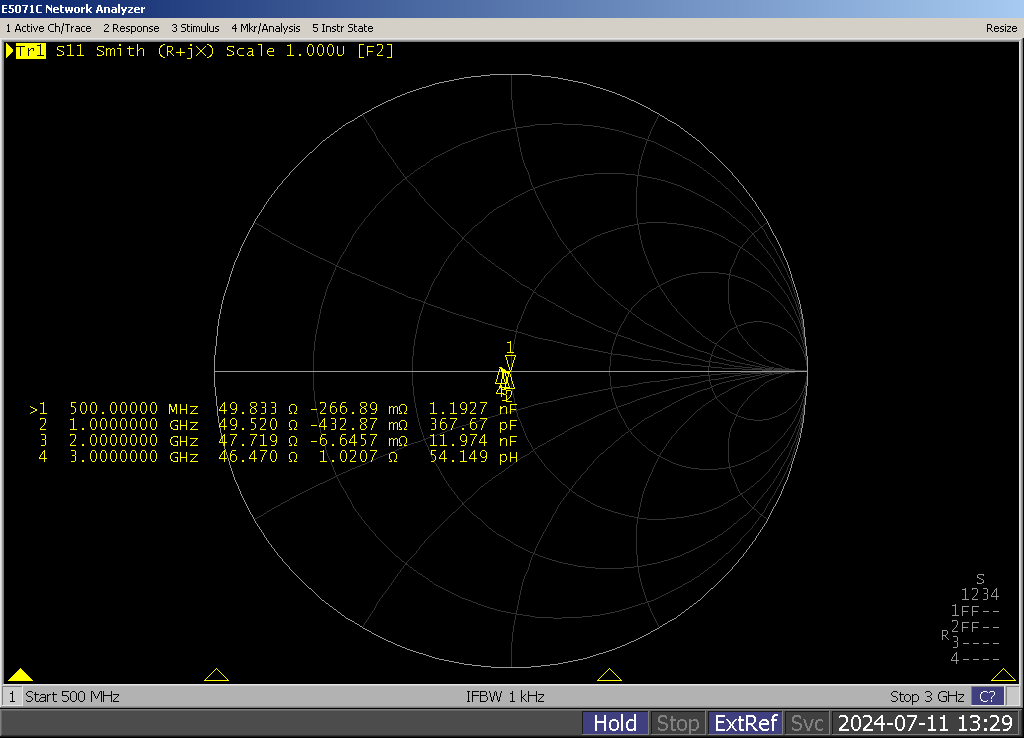Open the 5 Instr State menu
Screen dimensions: 1024x738
[343, 28]
